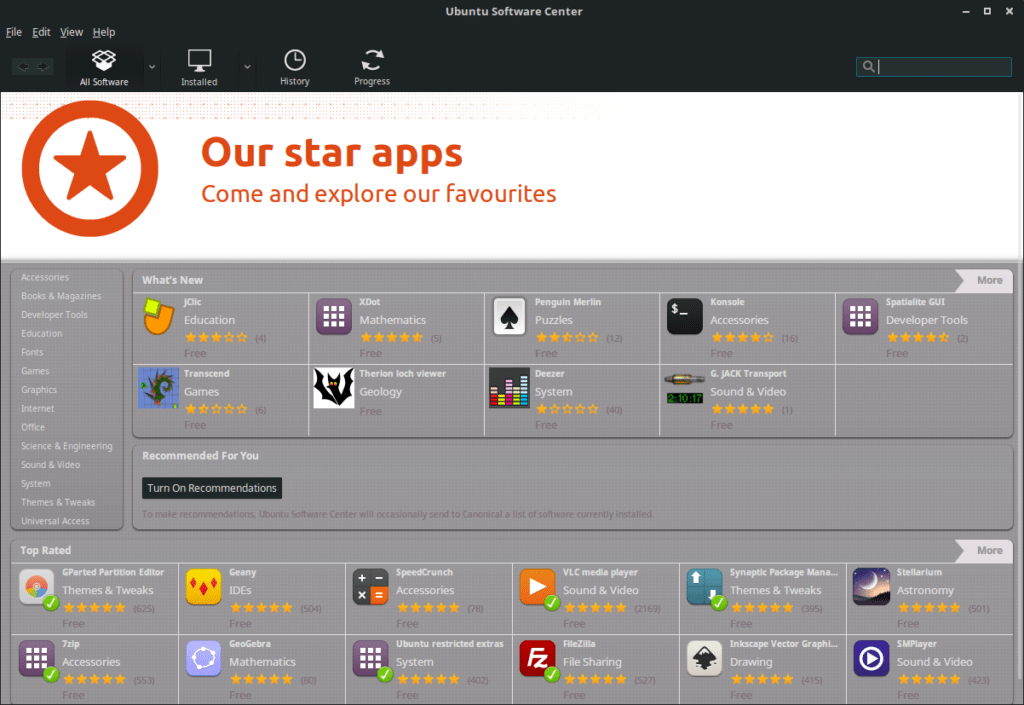Show Installed software list

point(199,67)
